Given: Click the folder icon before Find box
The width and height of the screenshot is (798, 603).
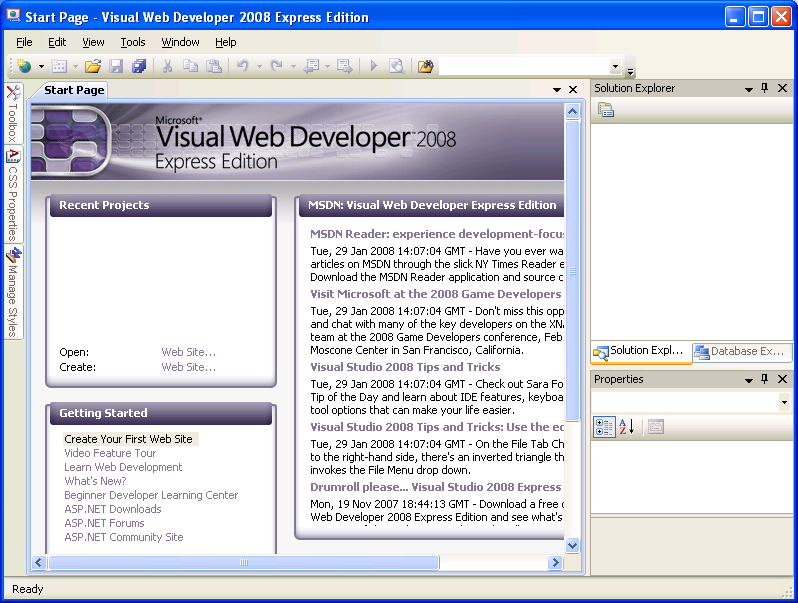Looking at the screenshot, I should [425, 66].
